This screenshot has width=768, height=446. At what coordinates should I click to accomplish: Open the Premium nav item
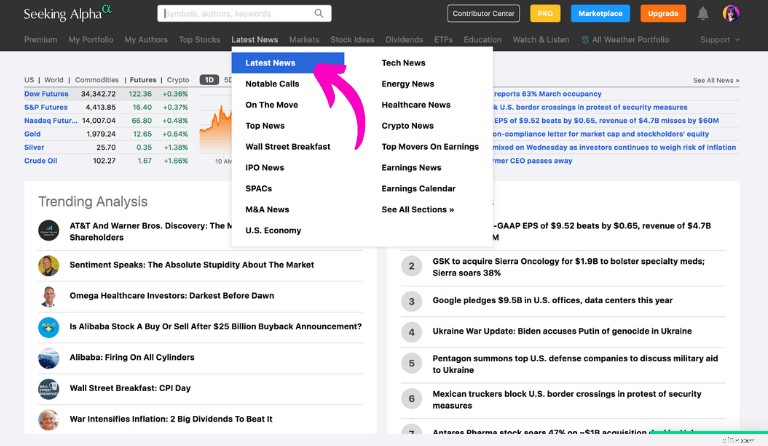coord(41,40)
